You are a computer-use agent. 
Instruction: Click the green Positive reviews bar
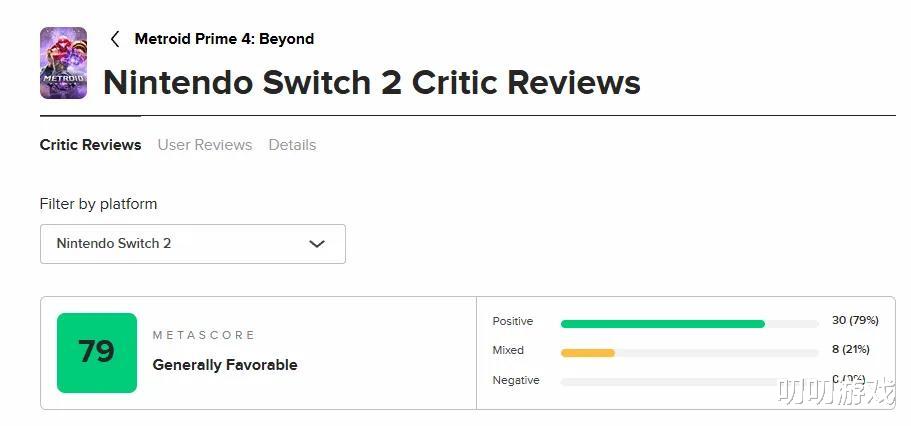pos(662,324)
